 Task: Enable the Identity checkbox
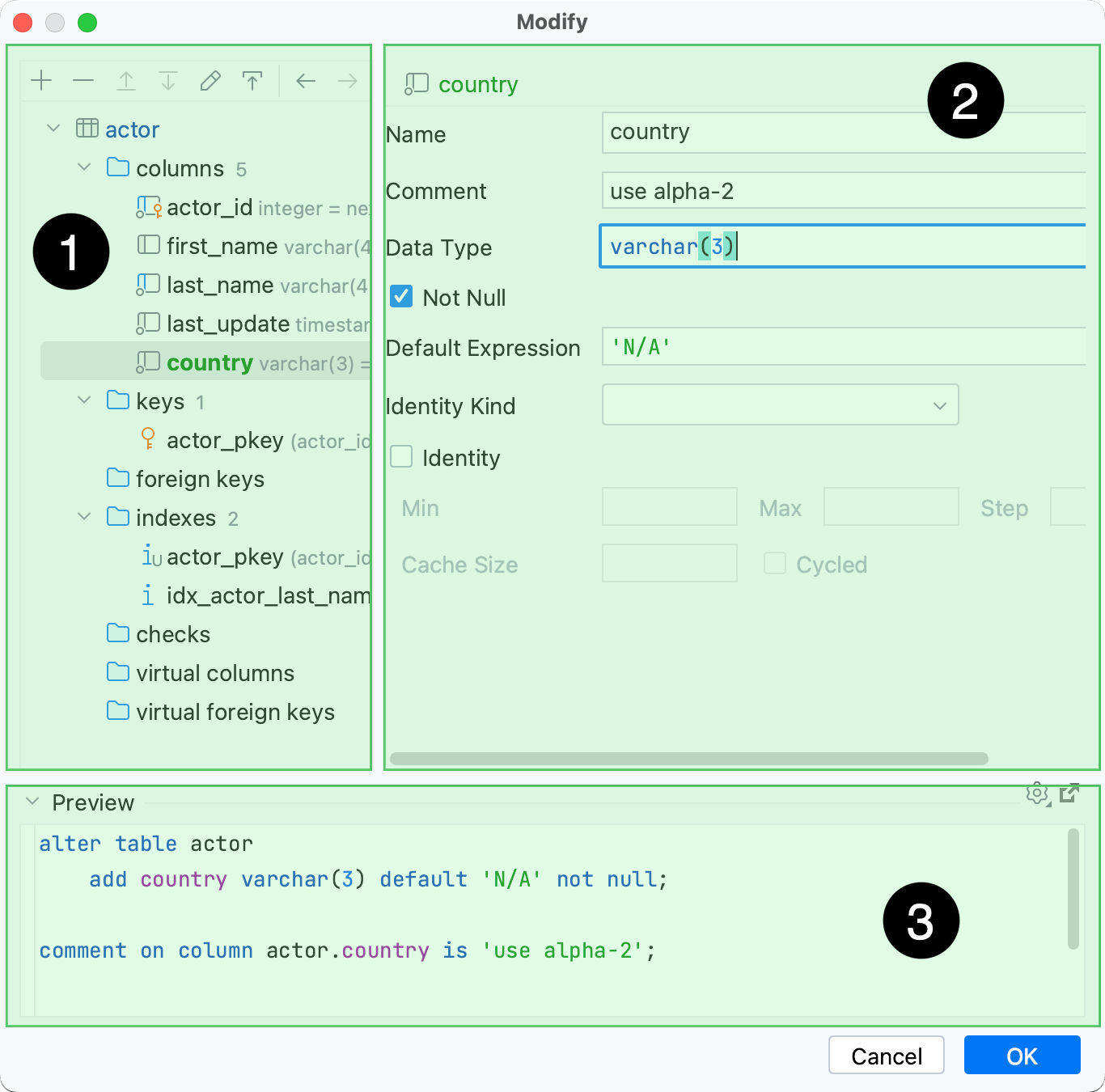[401, 456]
